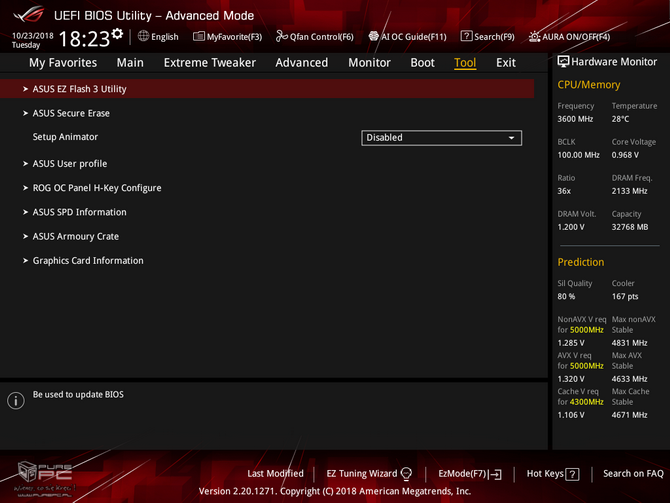Click the 0.968 V core voltage value
The width and height of the screenshot is (670, 503).
pos(625,155)
